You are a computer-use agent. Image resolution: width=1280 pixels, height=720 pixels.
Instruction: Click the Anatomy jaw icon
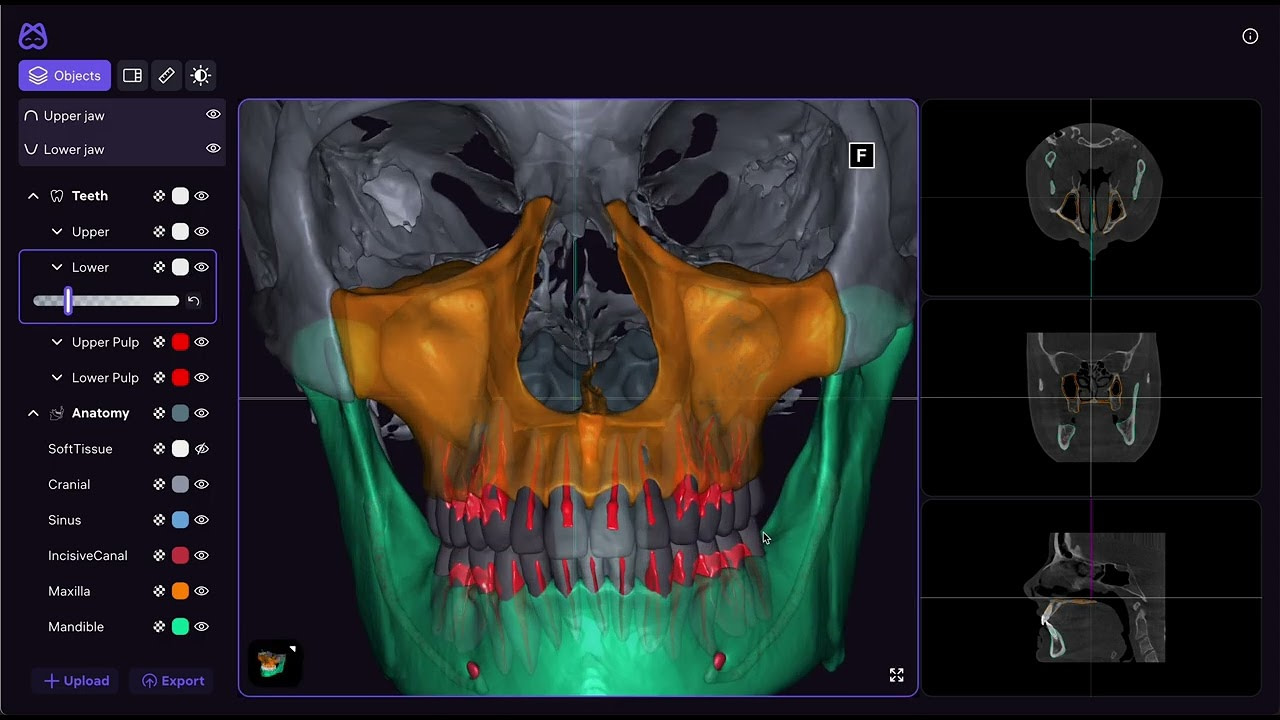coord(57,412)
